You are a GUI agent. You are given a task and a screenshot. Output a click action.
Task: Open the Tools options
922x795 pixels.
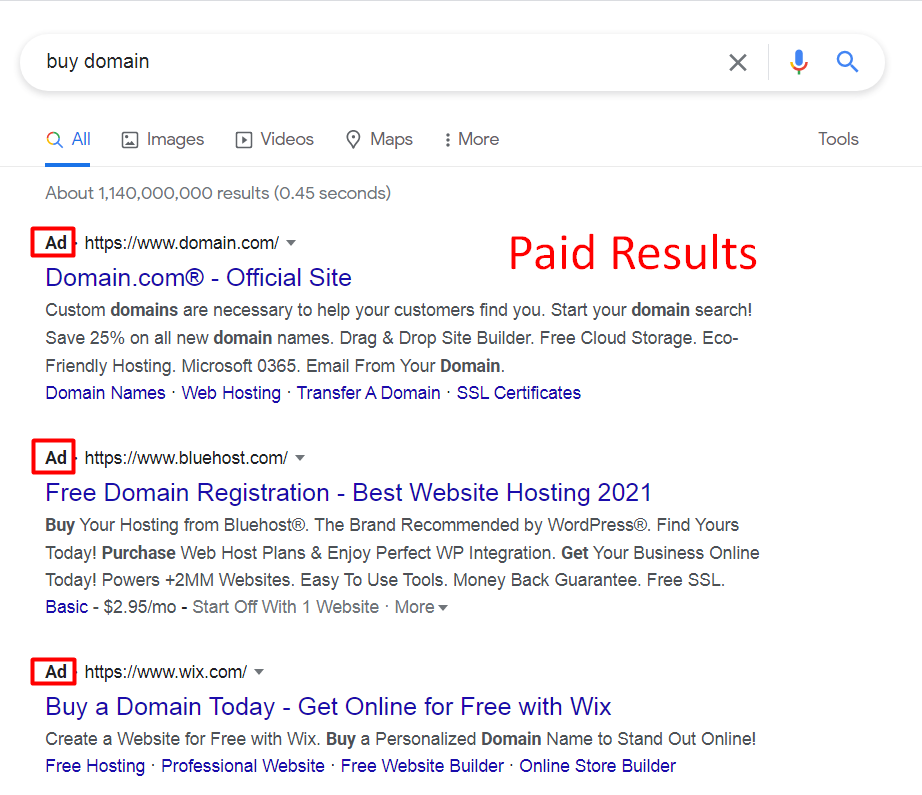click(838, 139)
